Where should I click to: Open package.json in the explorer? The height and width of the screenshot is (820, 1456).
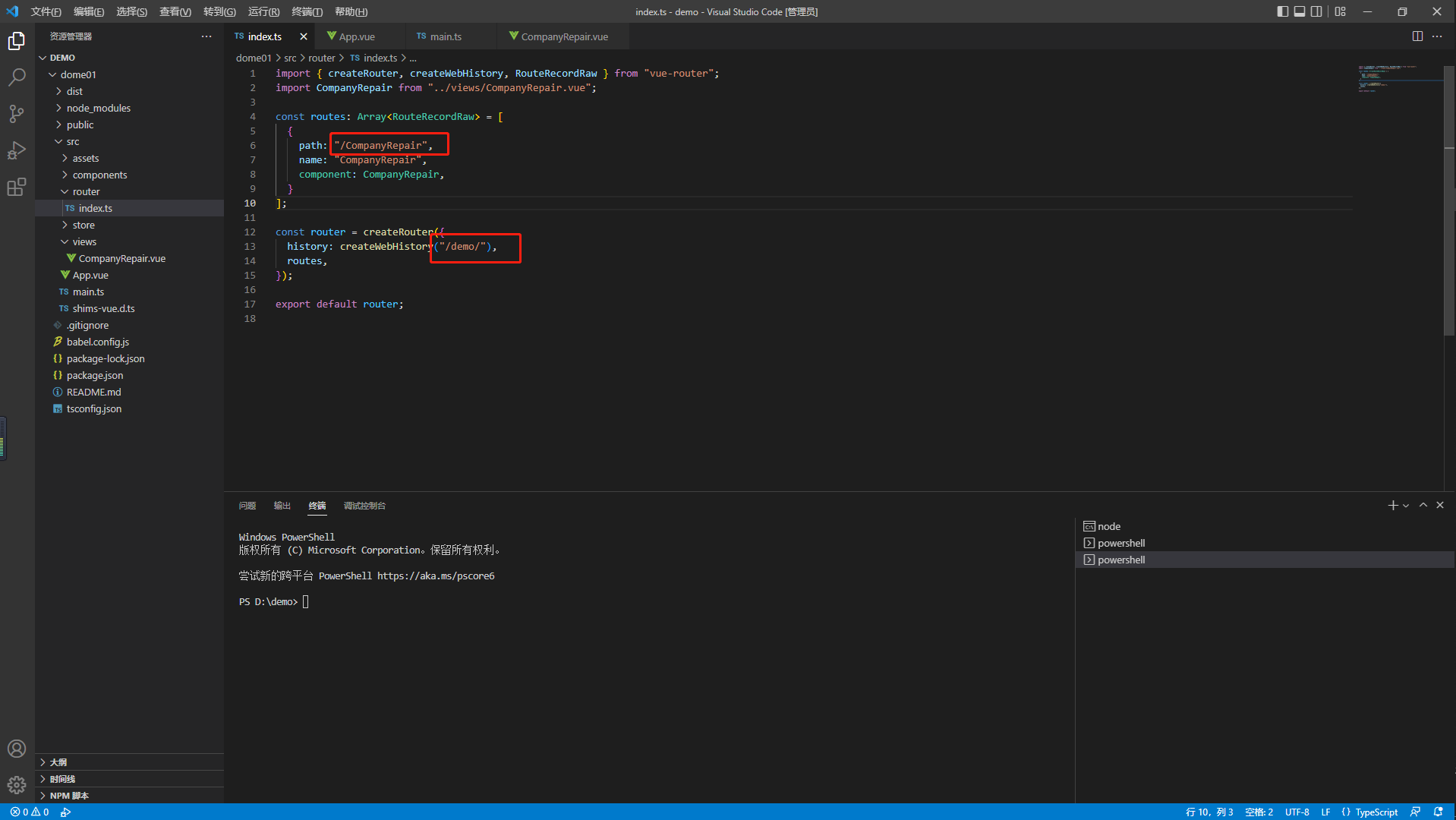(94, 375)
